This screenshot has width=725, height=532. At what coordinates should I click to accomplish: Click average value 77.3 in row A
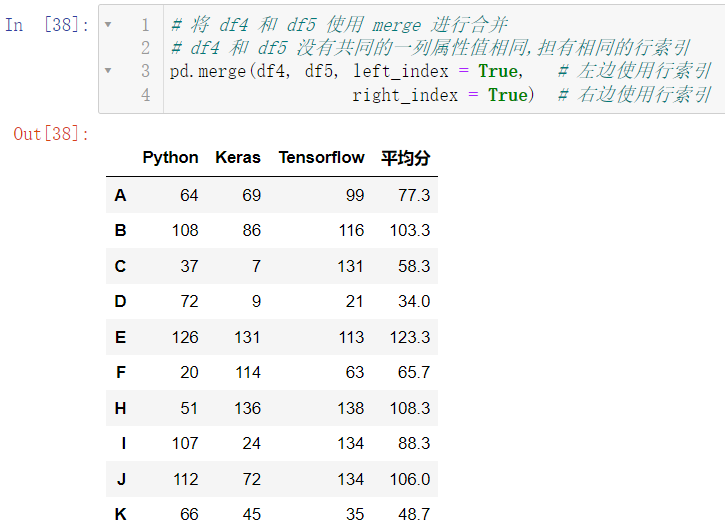tap(414, 196)
